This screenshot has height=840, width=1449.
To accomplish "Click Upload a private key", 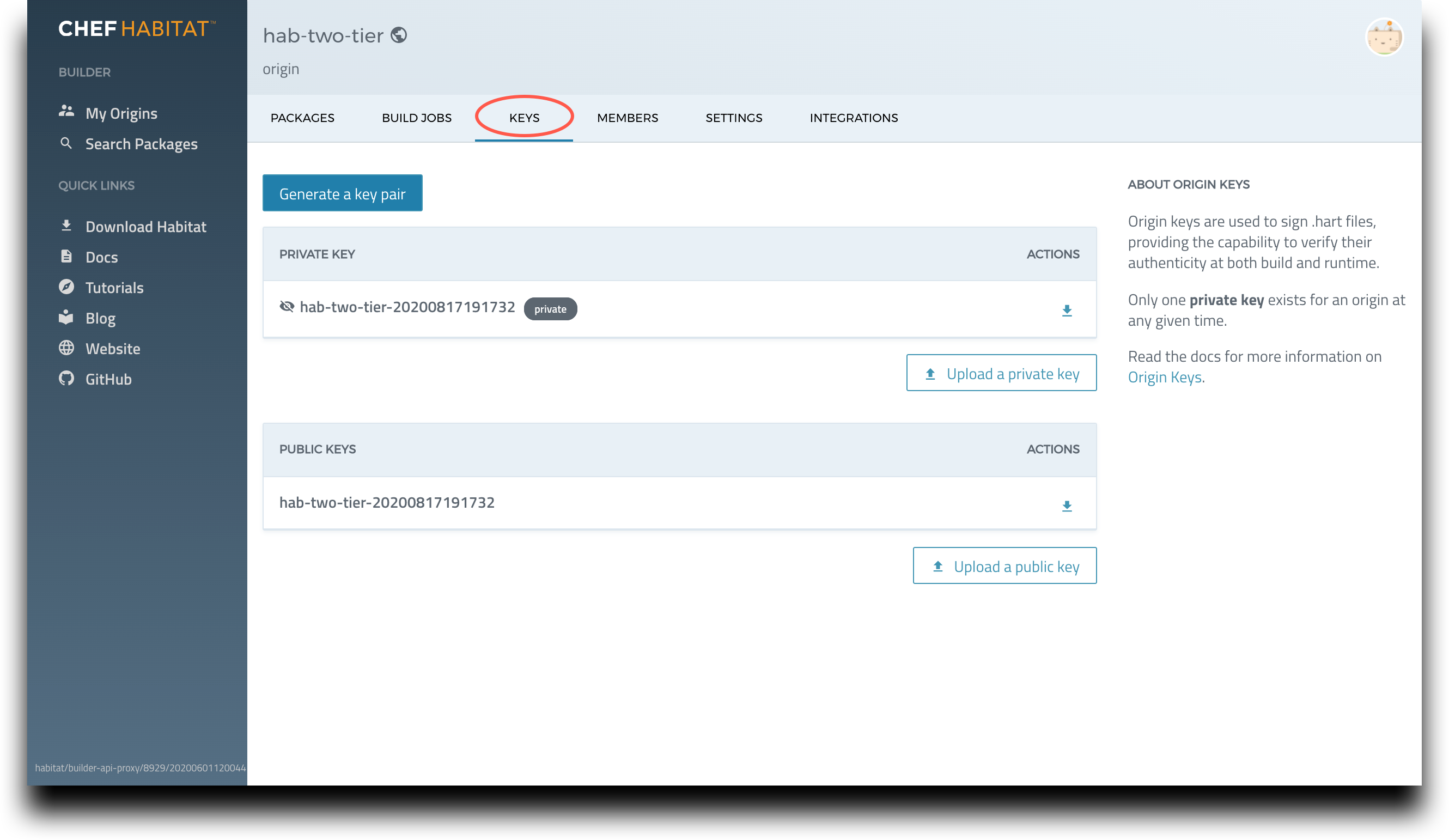I will tap(1001, 373).
